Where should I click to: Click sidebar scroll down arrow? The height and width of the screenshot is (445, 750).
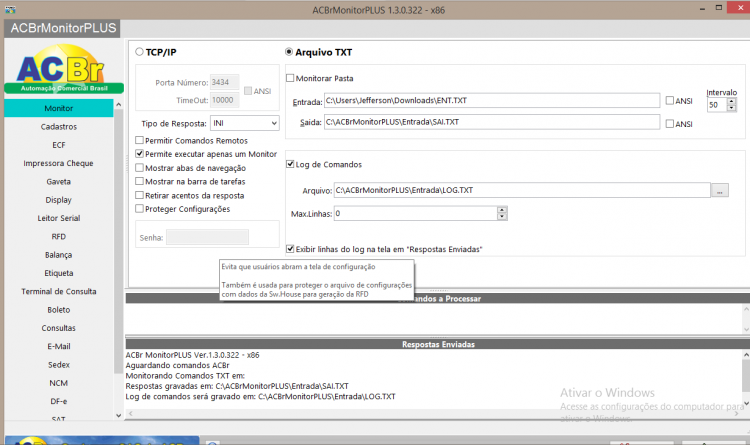(x=119, y=415)
